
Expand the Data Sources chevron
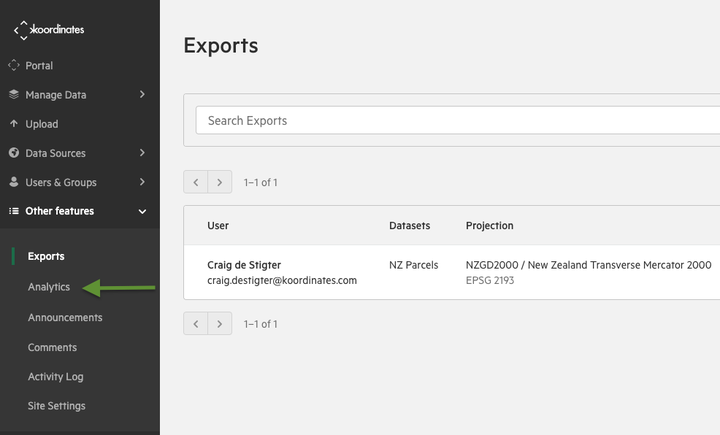pos(142,153)
